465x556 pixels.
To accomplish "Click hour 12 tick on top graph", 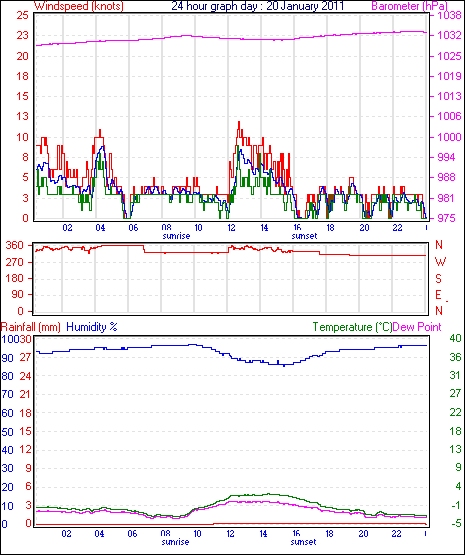I will (x=231, y=228).
